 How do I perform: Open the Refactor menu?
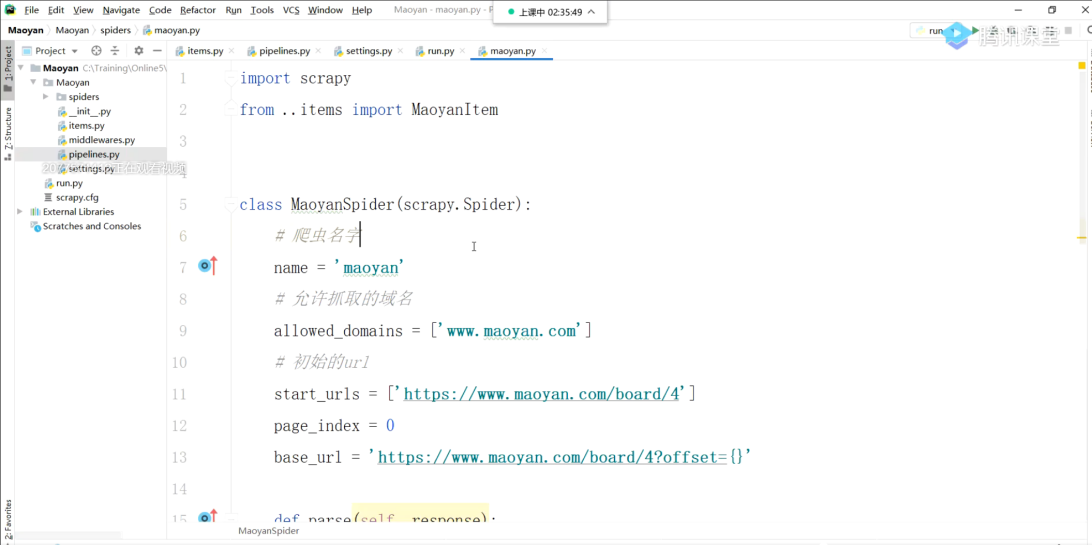[198, 10]
